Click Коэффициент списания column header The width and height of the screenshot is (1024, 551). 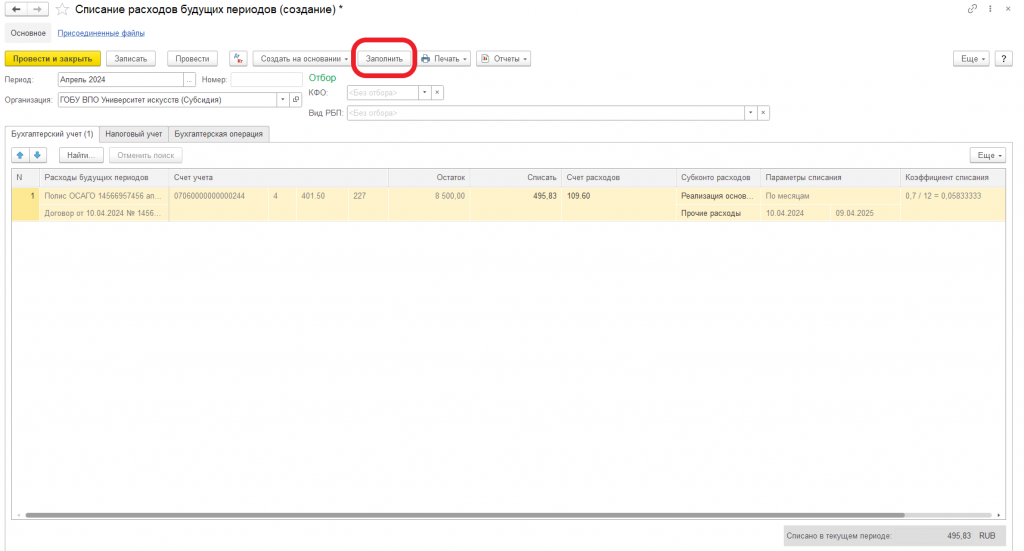tap(952, 178)
